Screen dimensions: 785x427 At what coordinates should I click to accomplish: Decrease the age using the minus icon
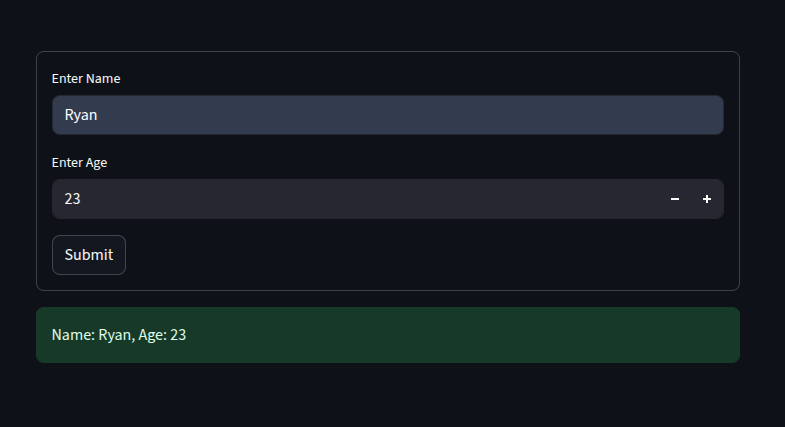click(674, 199)
